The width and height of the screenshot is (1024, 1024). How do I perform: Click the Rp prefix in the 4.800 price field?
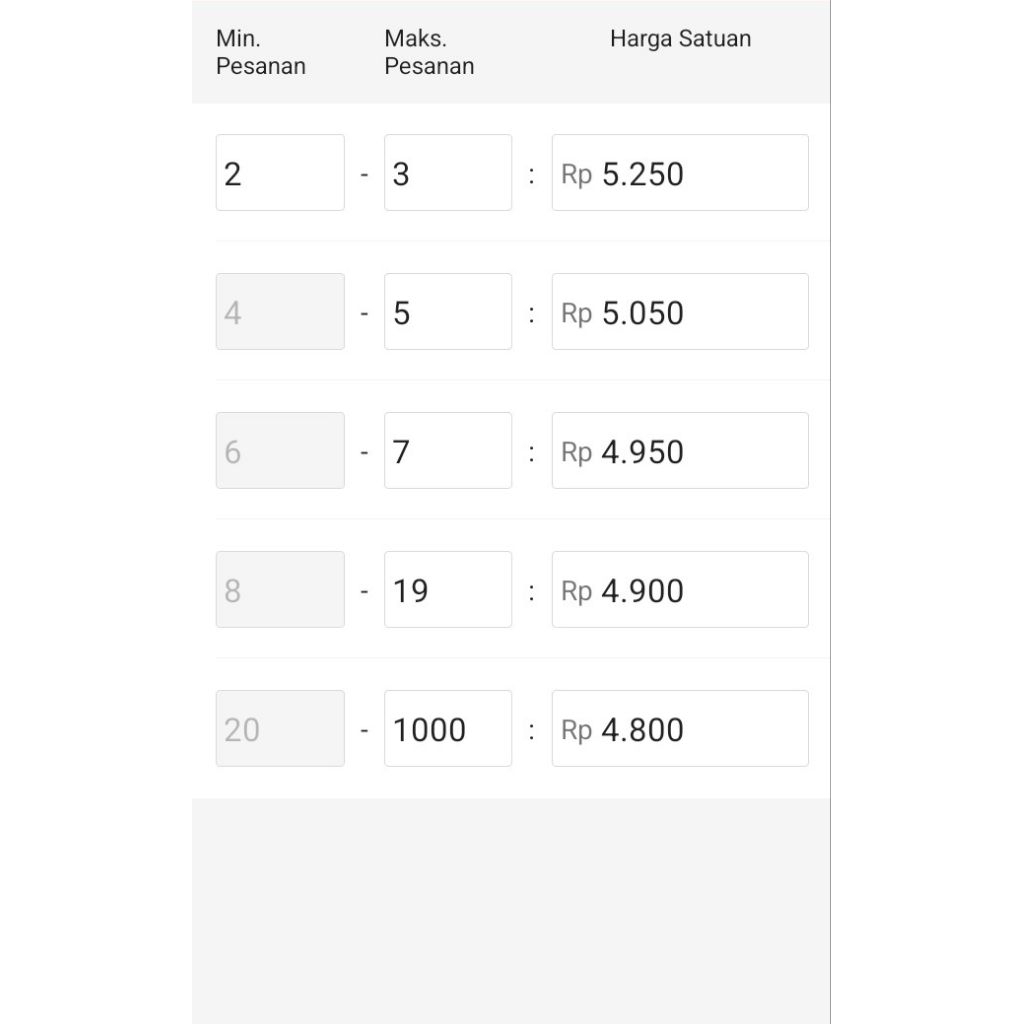[577, 731]
